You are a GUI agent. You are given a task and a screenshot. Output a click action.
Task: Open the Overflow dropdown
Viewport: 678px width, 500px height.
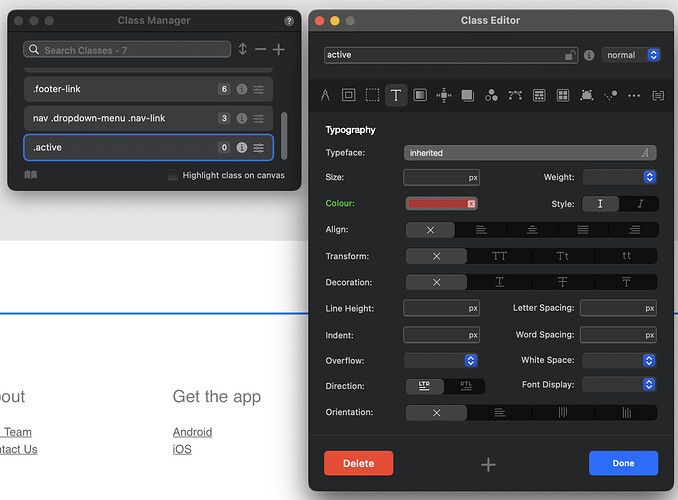point(441,360)
